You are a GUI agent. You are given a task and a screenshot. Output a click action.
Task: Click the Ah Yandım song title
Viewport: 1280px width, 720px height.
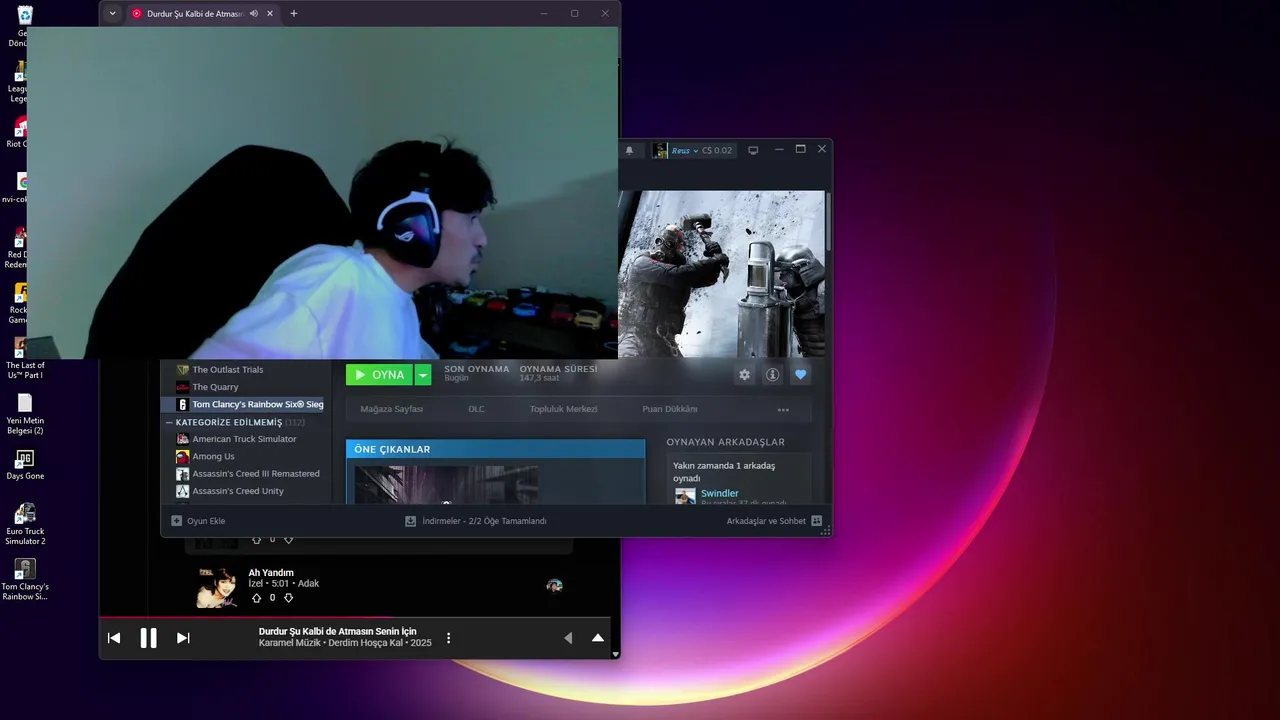[x=271, y=573]
